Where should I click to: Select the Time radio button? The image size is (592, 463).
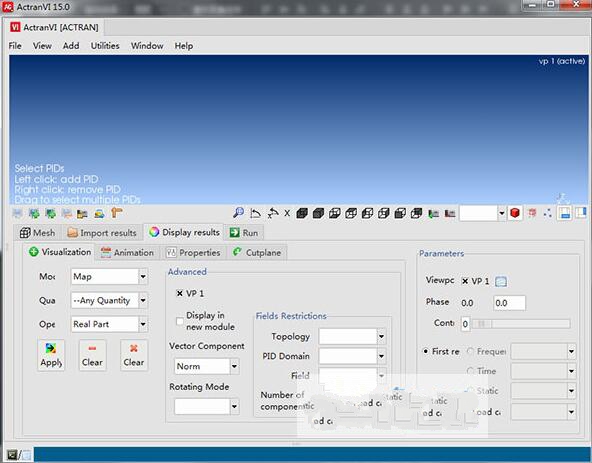[470, 371]
